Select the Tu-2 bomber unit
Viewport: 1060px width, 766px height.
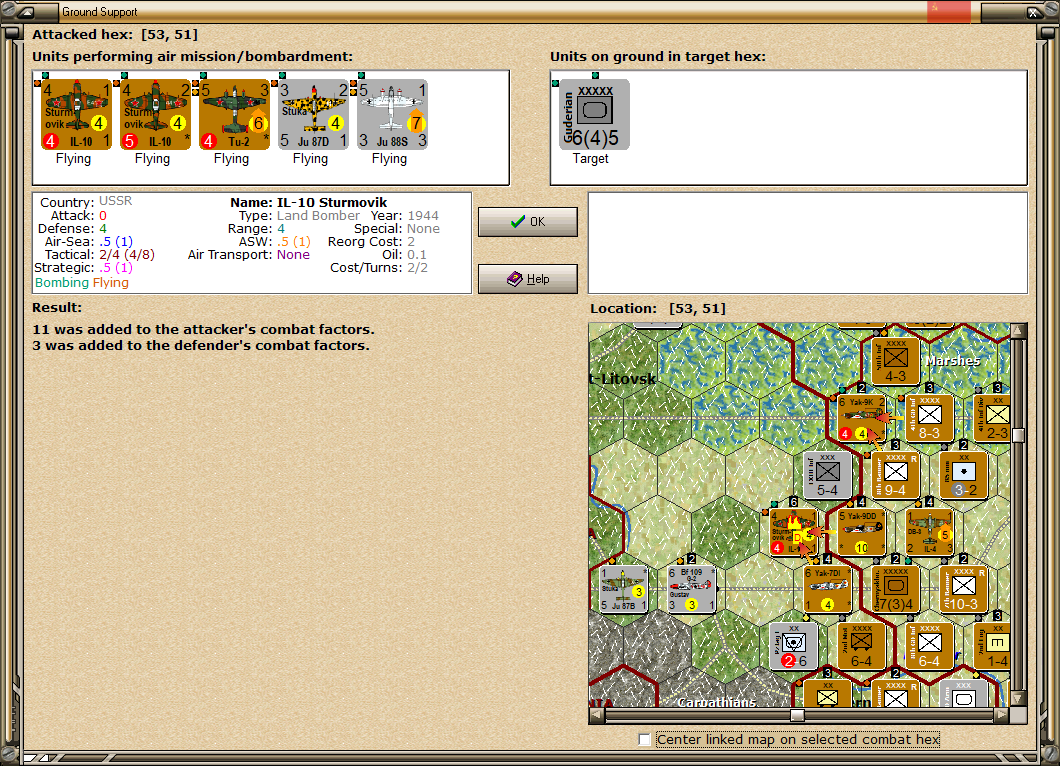(x=233, y=114)
